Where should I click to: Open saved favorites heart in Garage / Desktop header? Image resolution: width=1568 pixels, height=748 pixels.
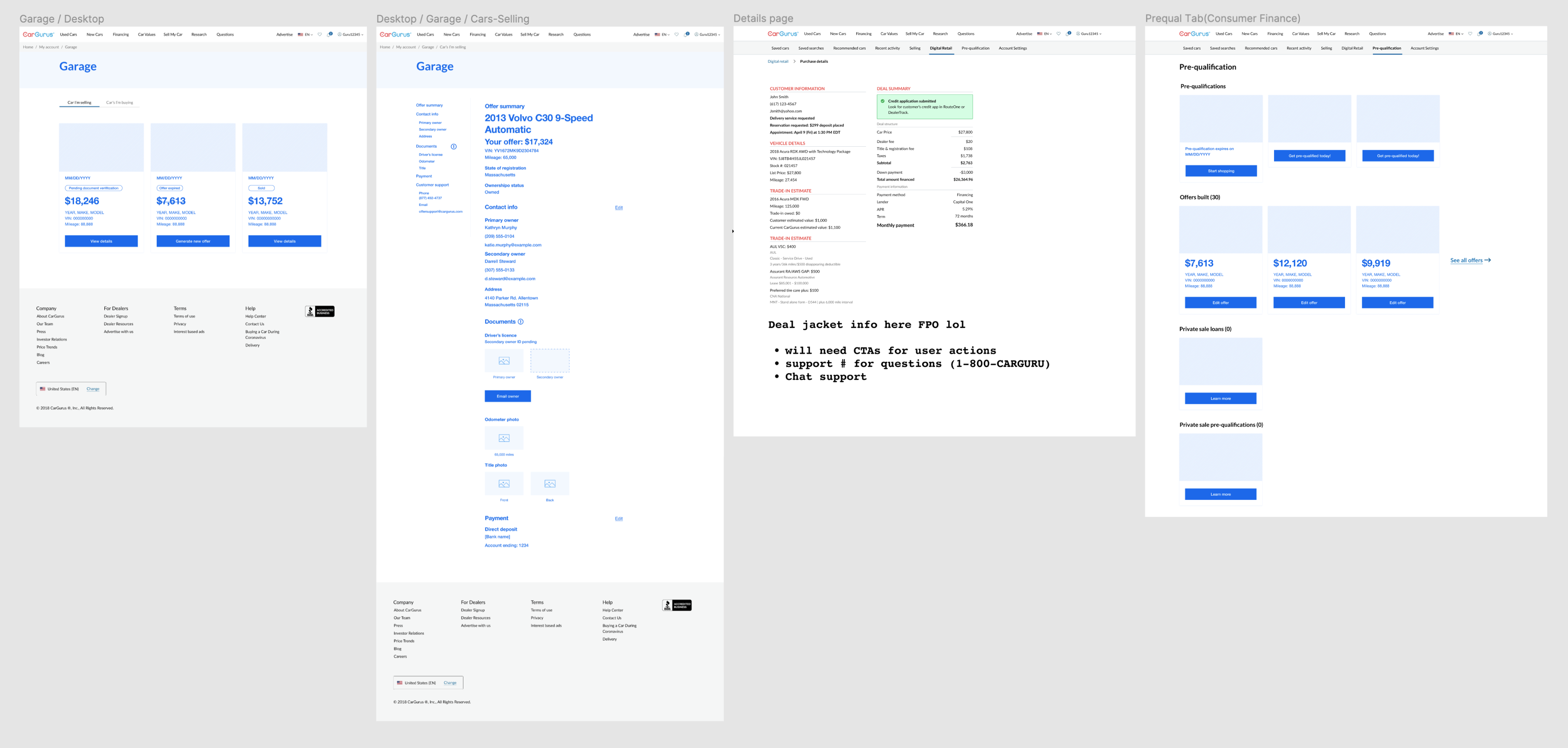click(320, 35)
